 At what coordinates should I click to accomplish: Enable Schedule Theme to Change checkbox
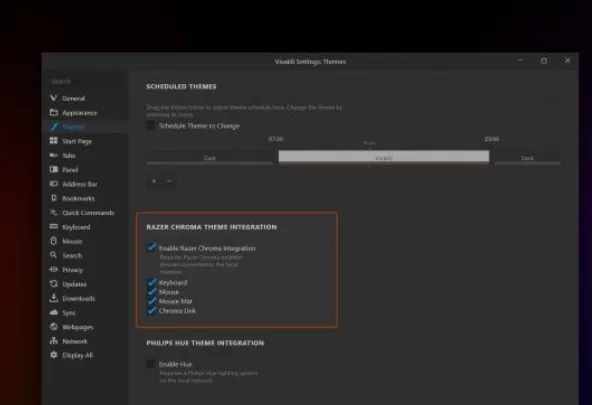click(151, 126)
